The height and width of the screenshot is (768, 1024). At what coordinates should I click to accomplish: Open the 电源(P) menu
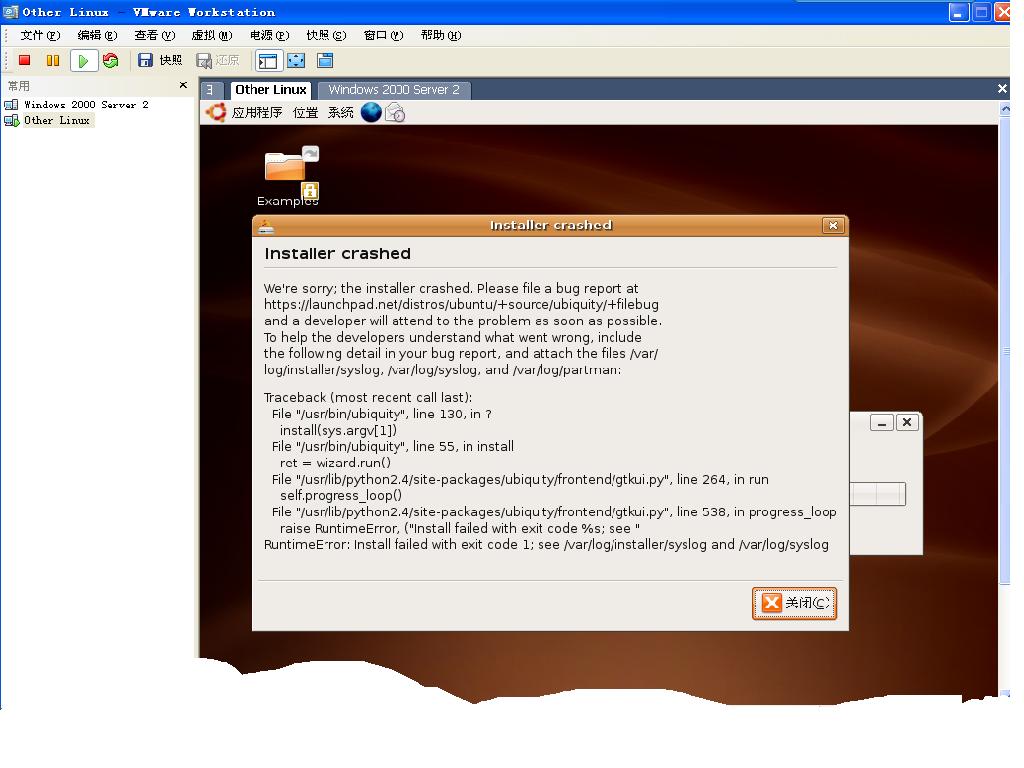[269, 35]
